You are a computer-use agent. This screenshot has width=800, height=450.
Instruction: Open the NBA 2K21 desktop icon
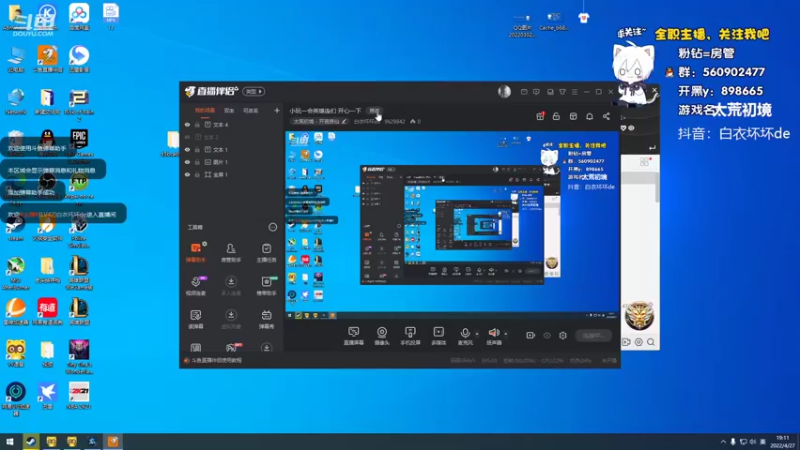point(79,395)
